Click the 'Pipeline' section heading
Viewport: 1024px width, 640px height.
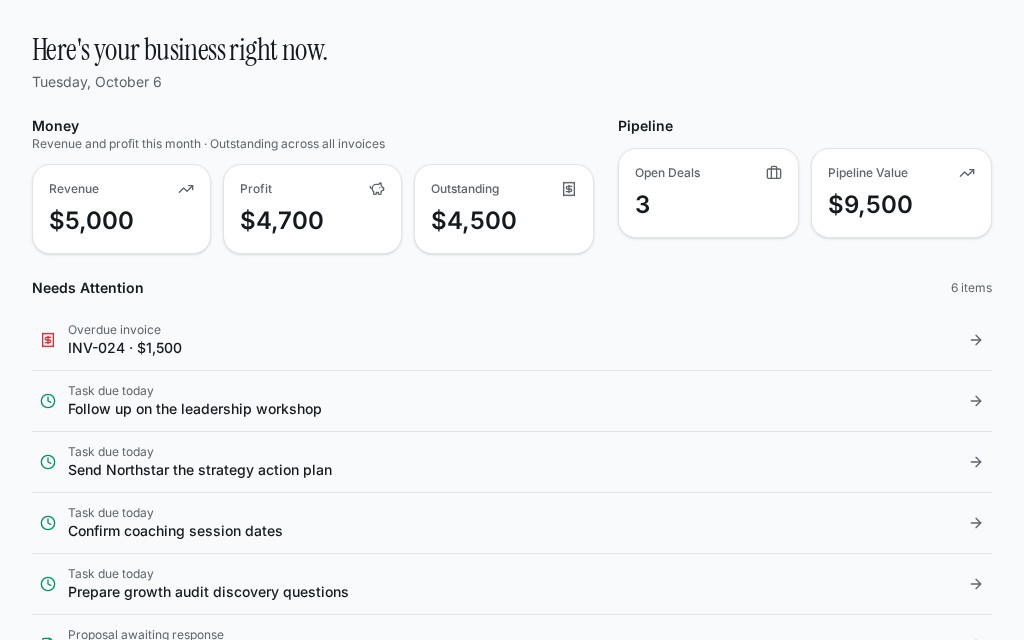pyautogui.click(x=645, y=126)
